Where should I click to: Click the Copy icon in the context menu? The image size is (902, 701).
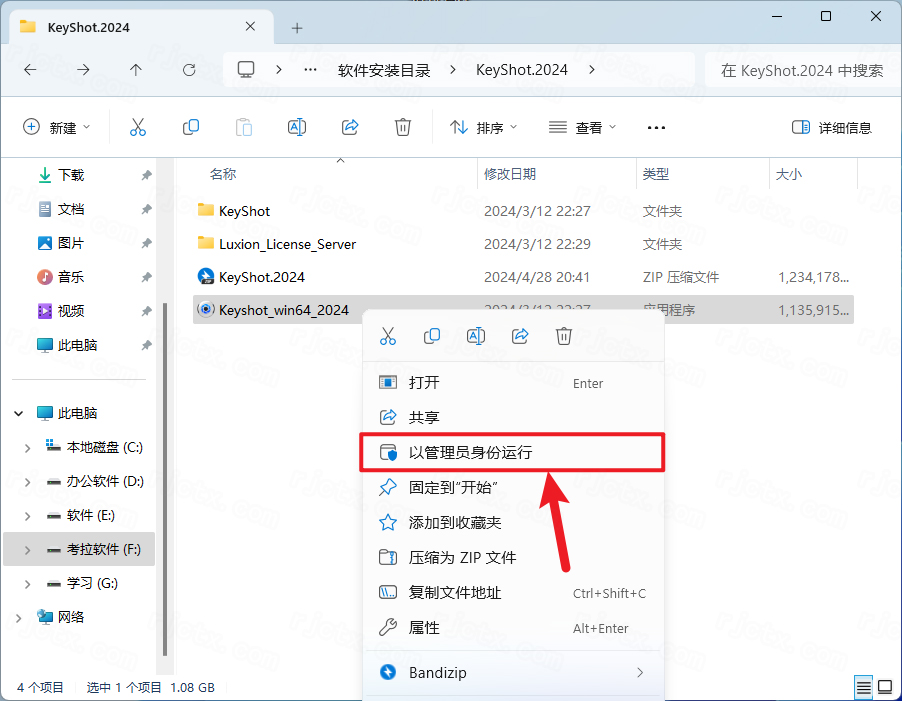(x=432, y=336)
